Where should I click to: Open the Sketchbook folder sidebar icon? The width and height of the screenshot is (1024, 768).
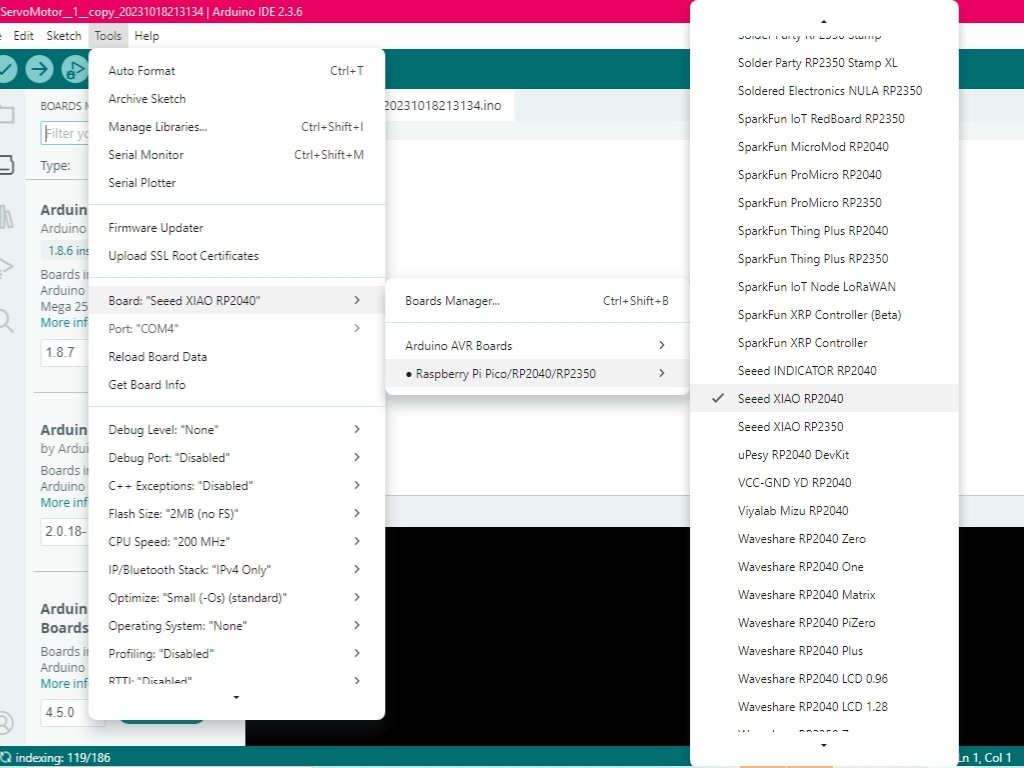(6, 113)
